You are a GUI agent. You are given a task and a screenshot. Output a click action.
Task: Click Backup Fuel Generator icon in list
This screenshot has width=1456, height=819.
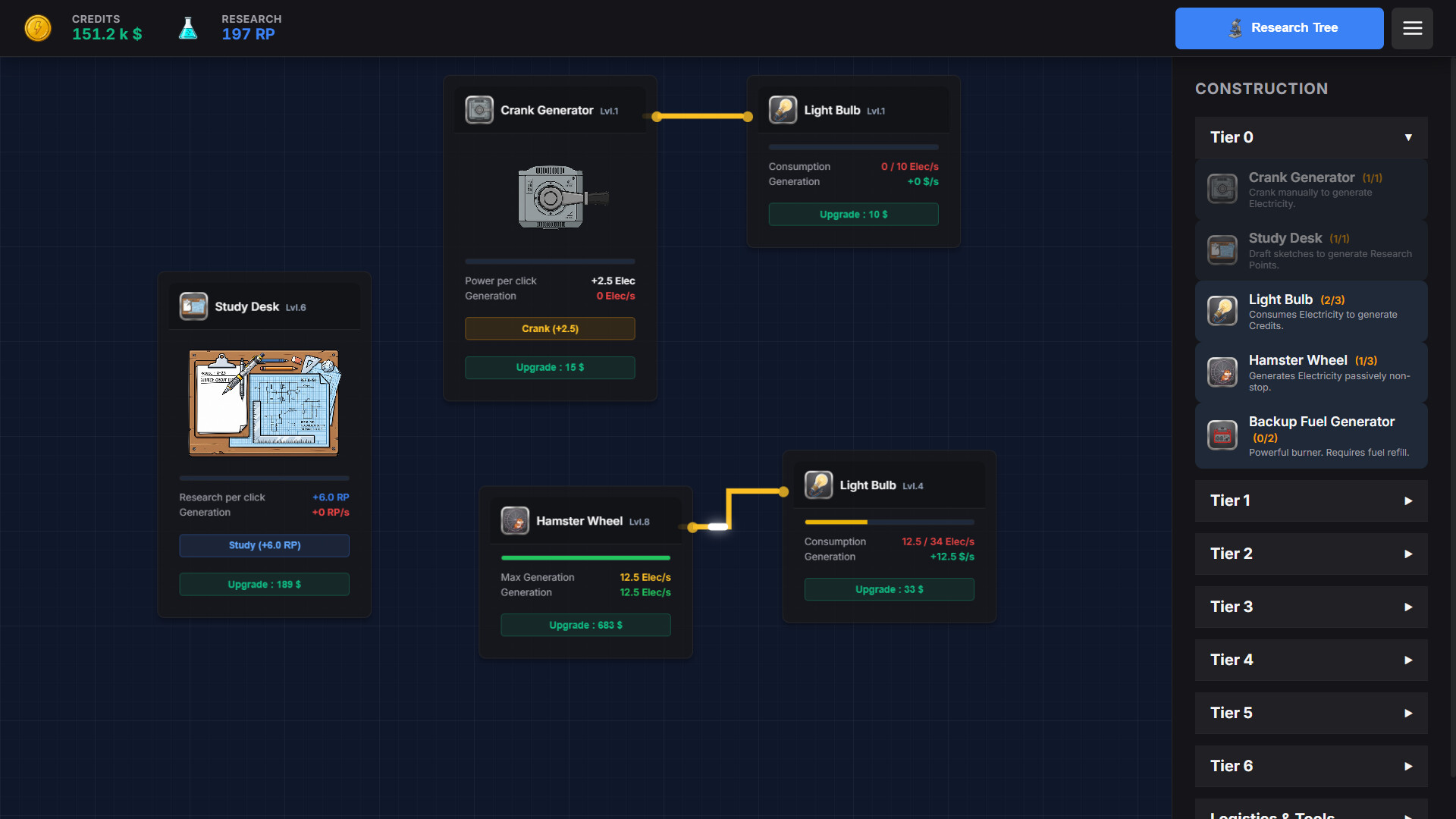[1222, 435]
